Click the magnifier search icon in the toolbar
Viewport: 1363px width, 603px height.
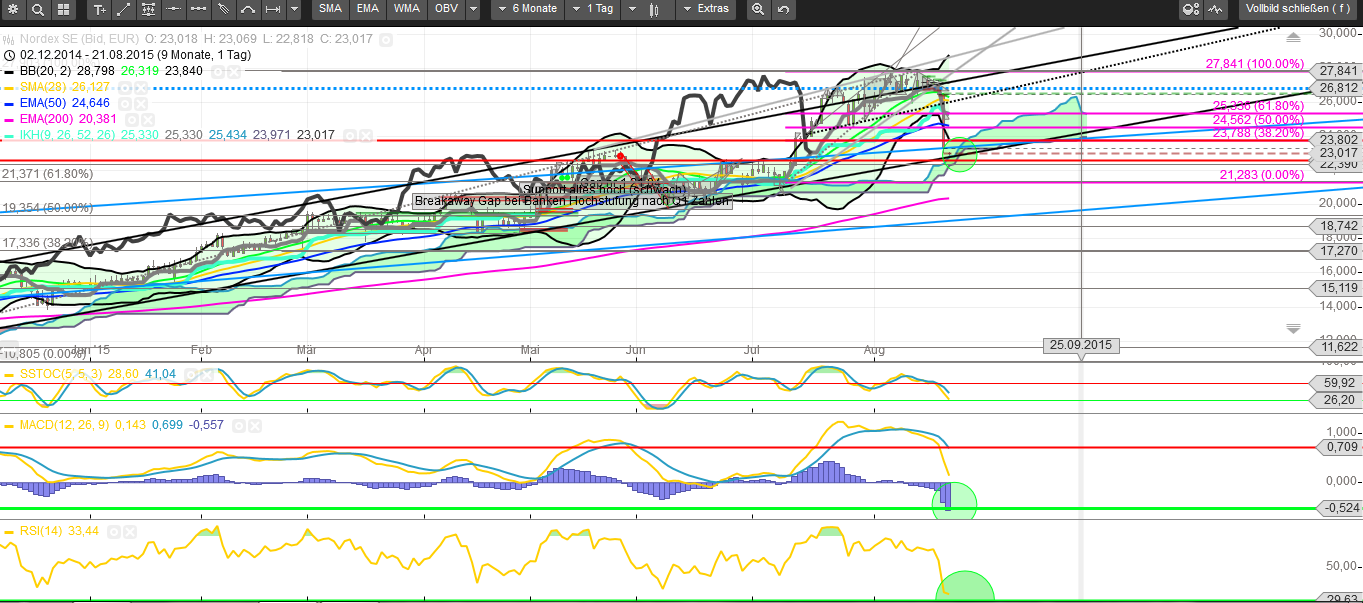pos(38,10)
